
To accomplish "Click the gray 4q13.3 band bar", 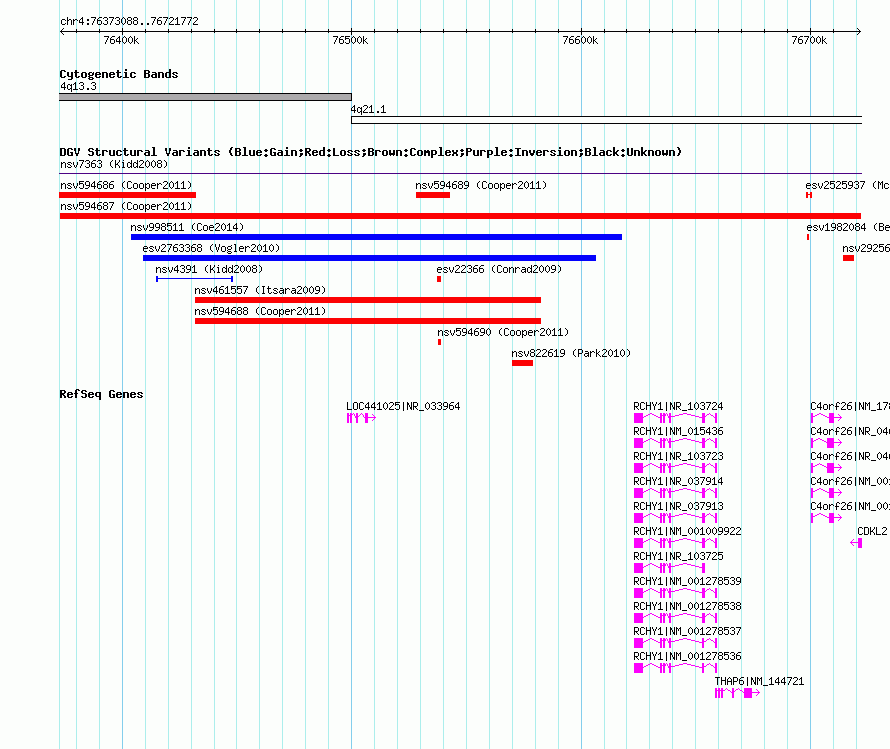I will point(205,97).
